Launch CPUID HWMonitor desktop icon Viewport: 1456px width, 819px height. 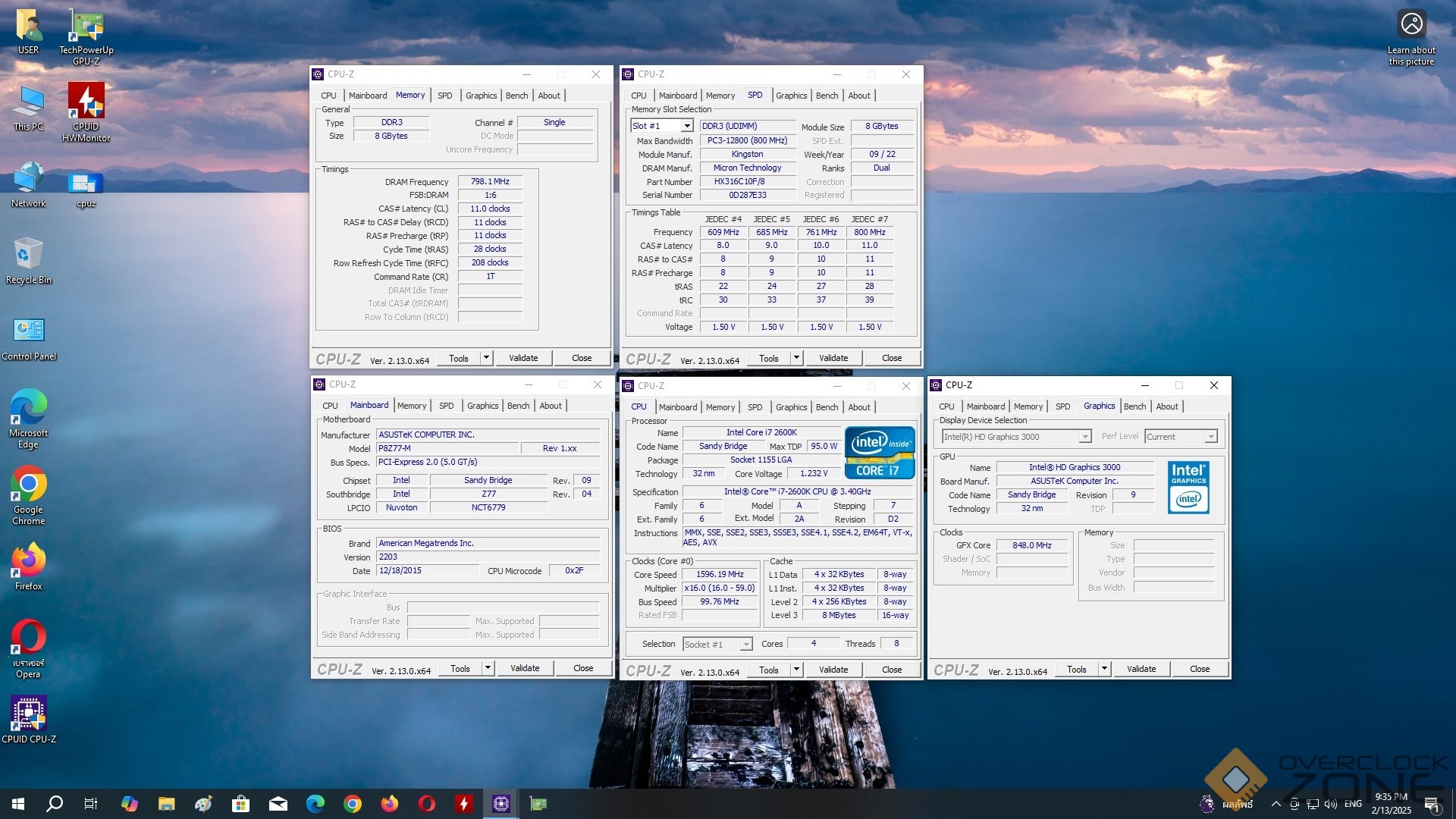pos(86,112)
